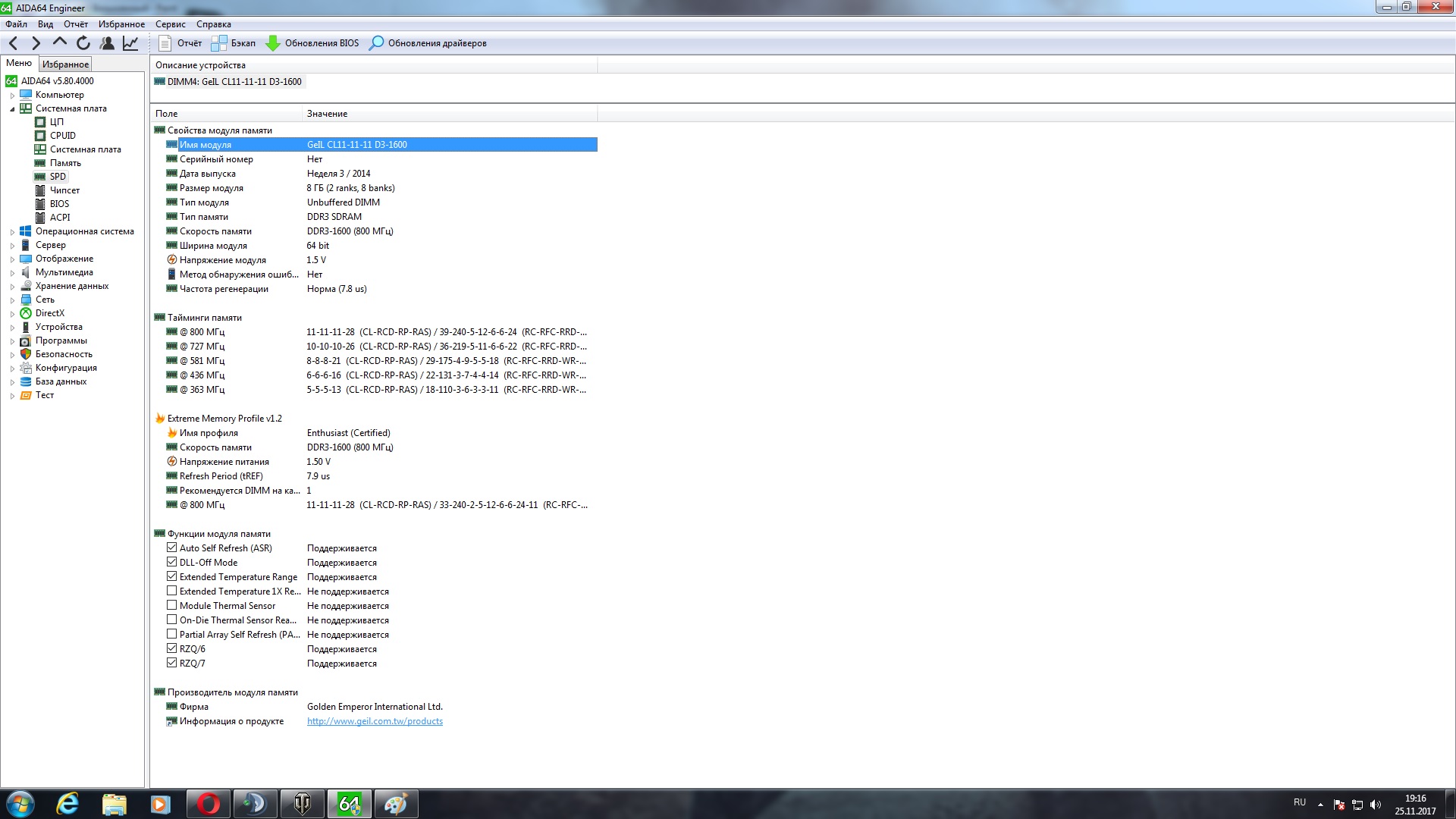Image resolution: width=1456 pixels, height=819 pixels.
Task: Click the Up level arrow icon
Action: pos(60,43)
